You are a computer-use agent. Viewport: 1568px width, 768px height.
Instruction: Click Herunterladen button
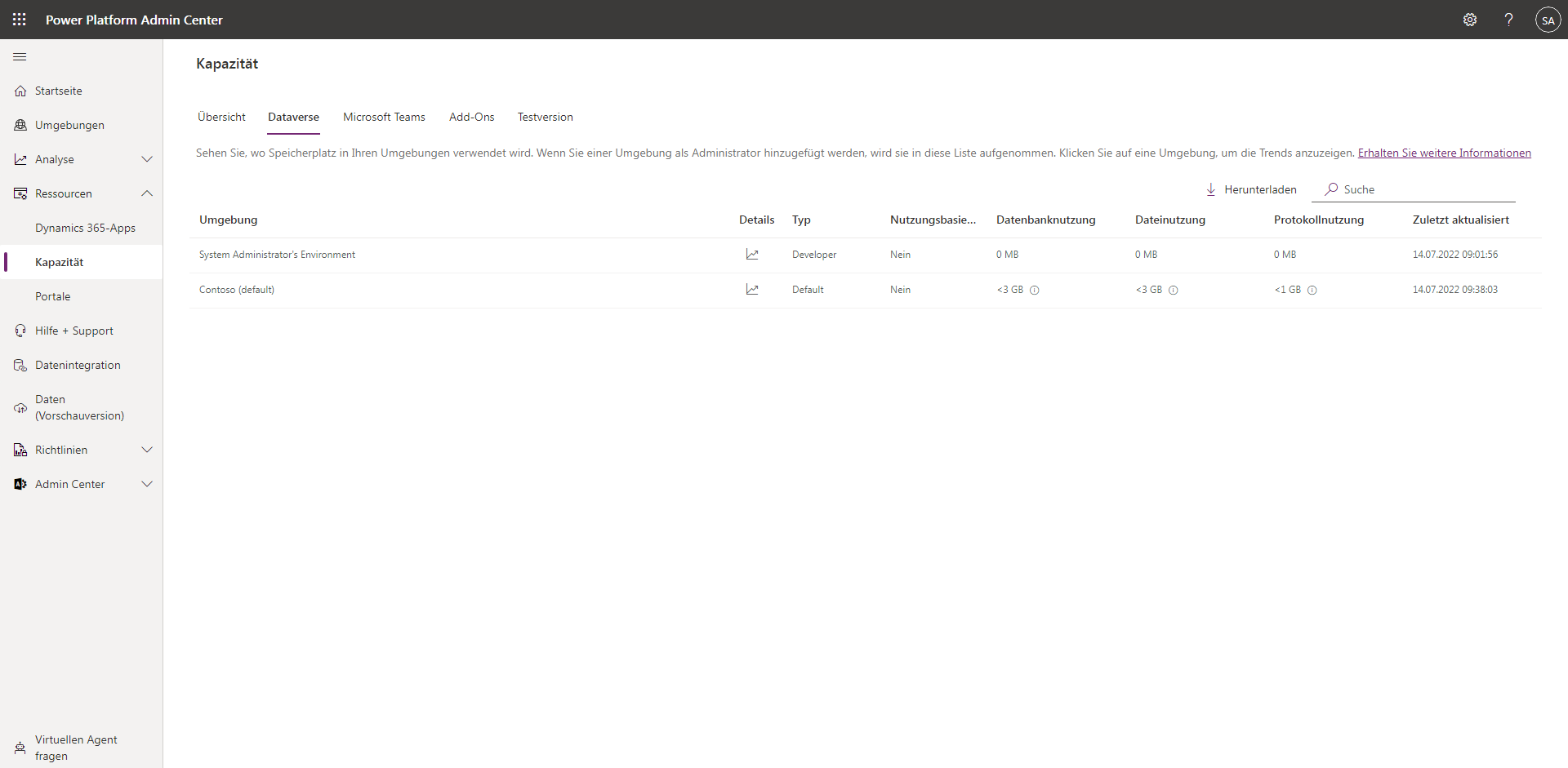pyautogui.click(x=1251, y=189)
